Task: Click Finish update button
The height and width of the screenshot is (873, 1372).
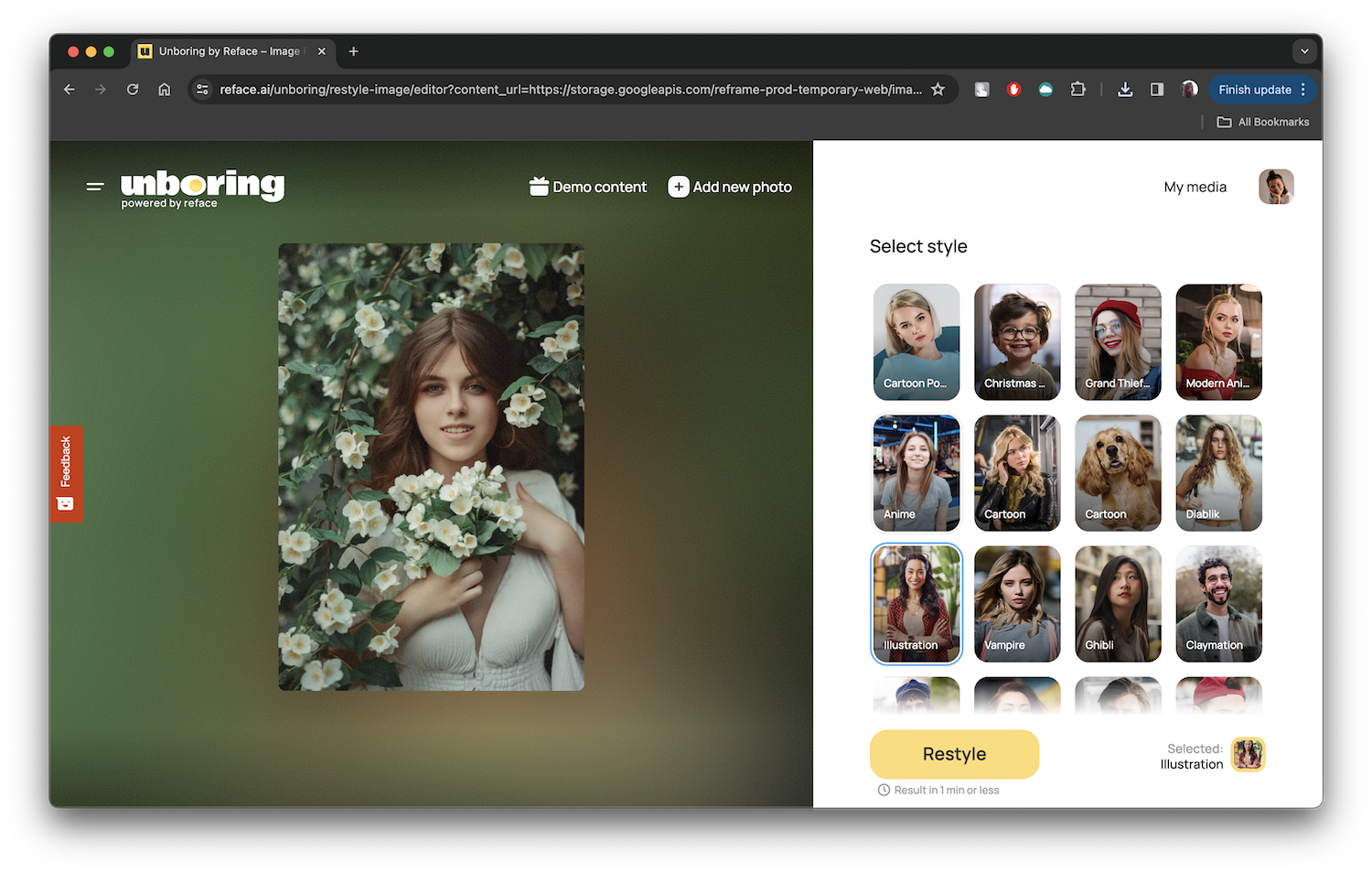Action: click(x=1254, y=90)
